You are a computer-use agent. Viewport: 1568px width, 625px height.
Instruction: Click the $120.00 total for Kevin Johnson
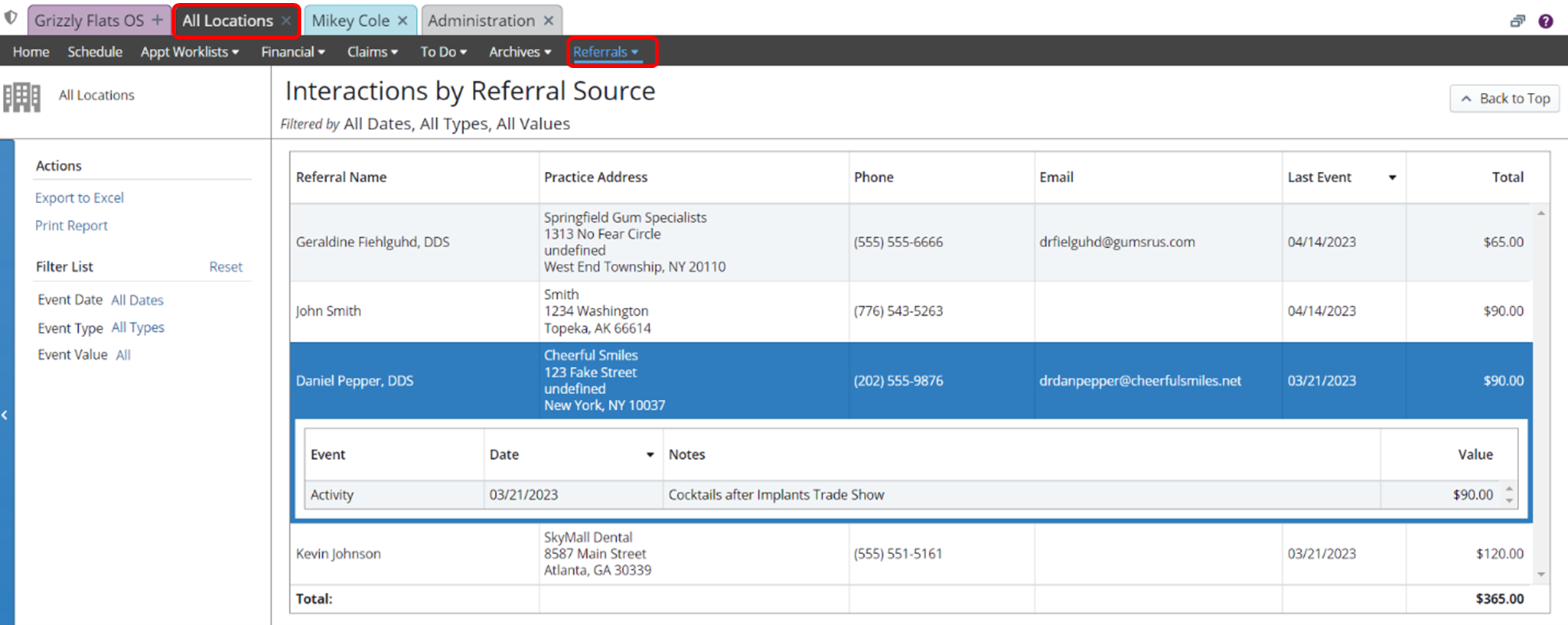pos(1499,553)
